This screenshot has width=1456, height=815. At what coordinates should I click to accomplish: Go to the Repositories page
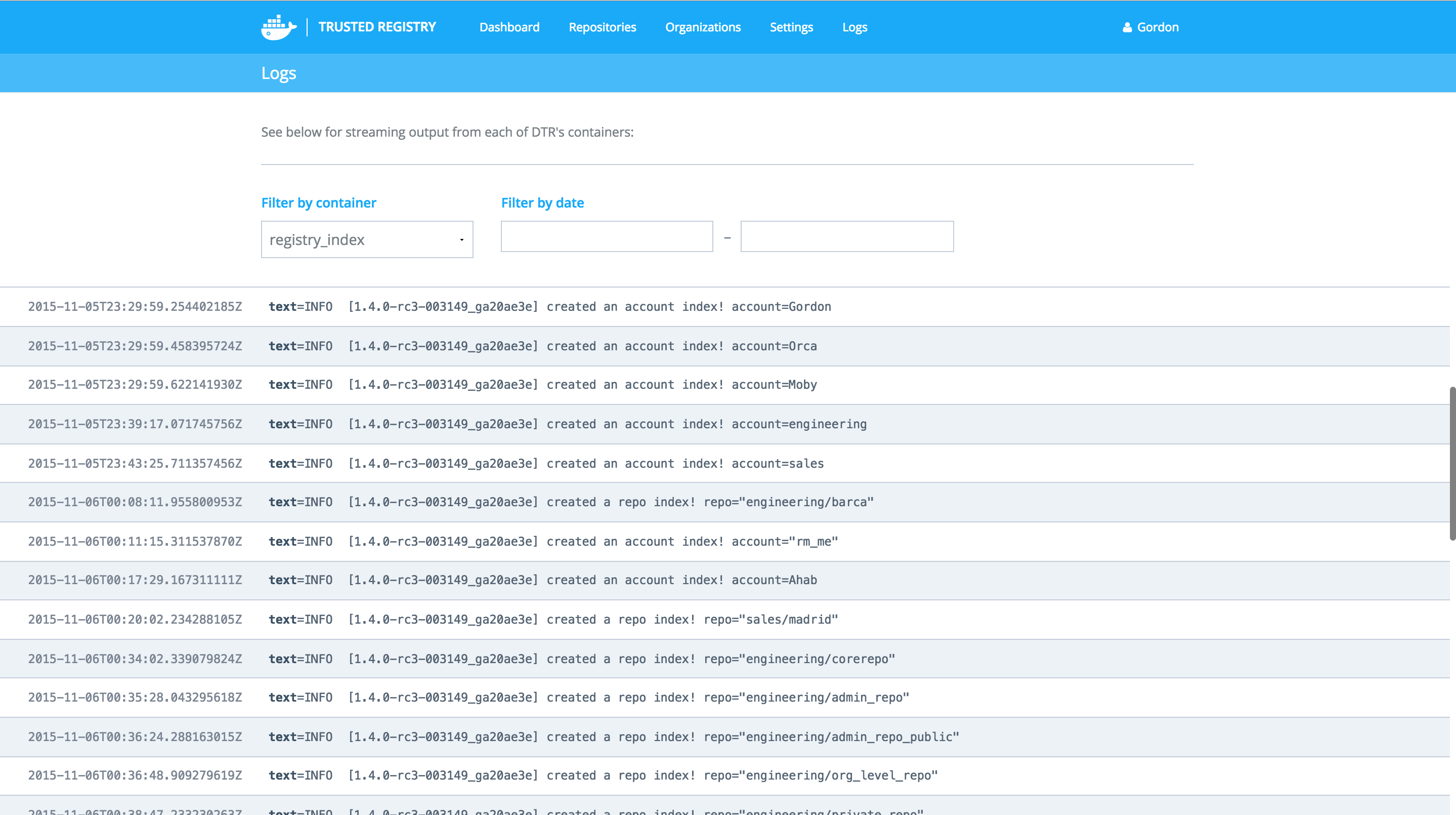click(603, 27)
